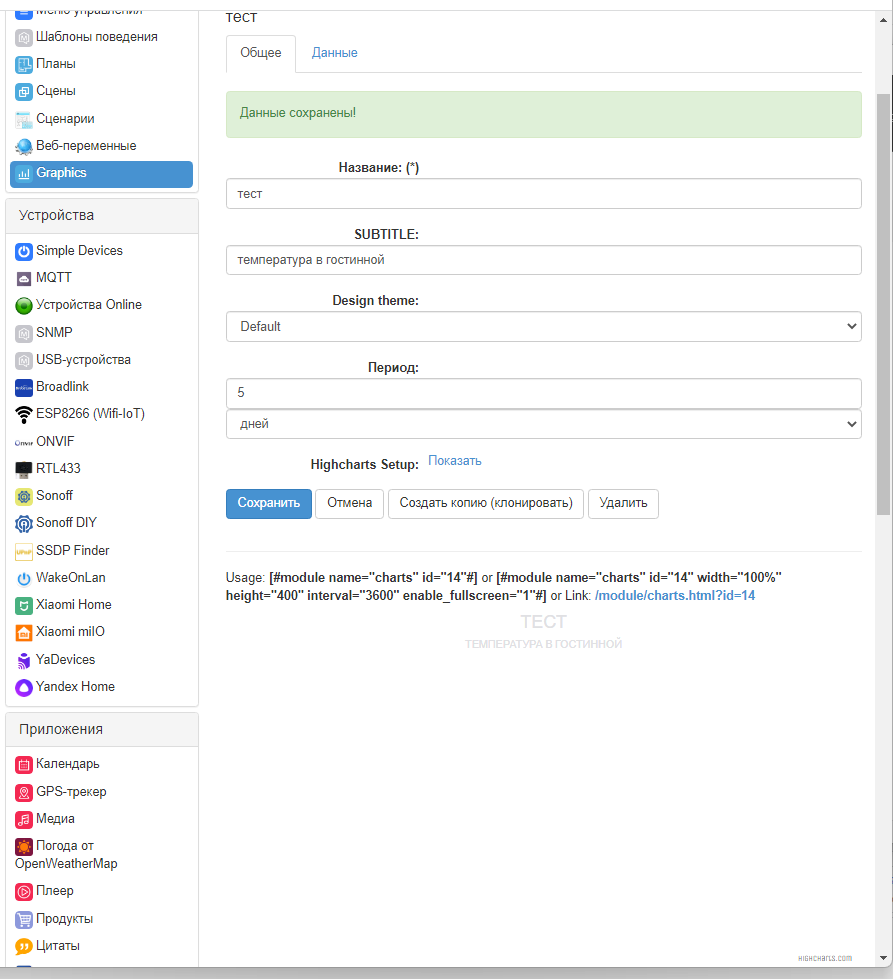Open the ESP8266 wifi icon
This screenshot has width=893, height=979.
(24, 415)
